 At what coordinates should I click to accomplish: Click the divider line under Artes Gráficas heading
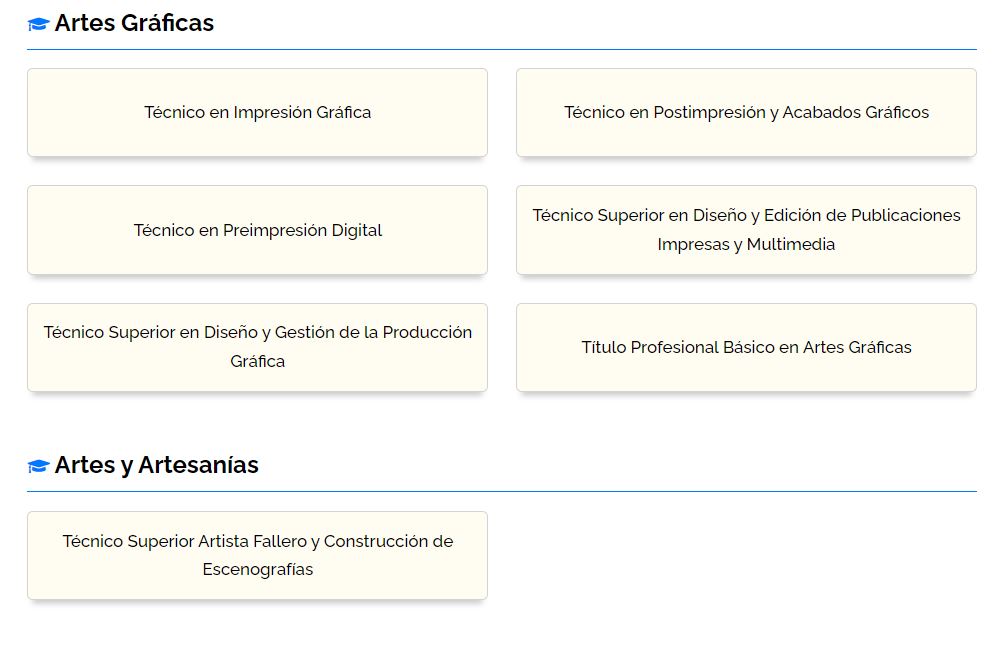click(501, 49)
